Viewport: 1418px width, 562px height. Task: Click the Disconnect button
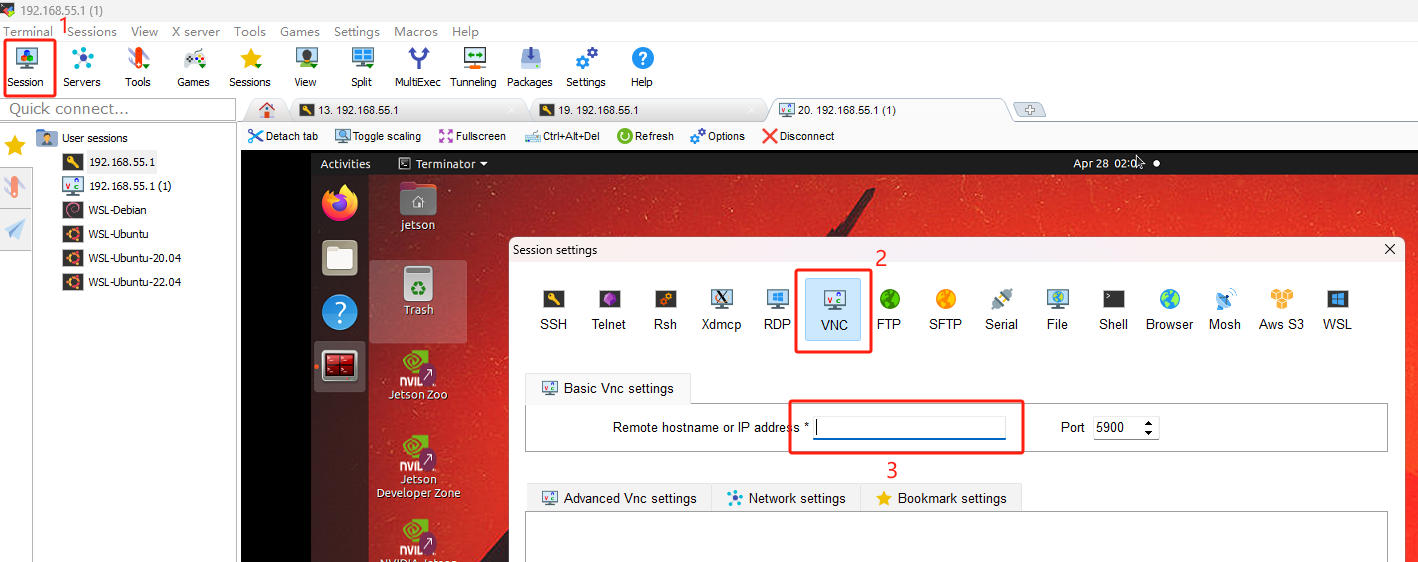pos(798,136)
